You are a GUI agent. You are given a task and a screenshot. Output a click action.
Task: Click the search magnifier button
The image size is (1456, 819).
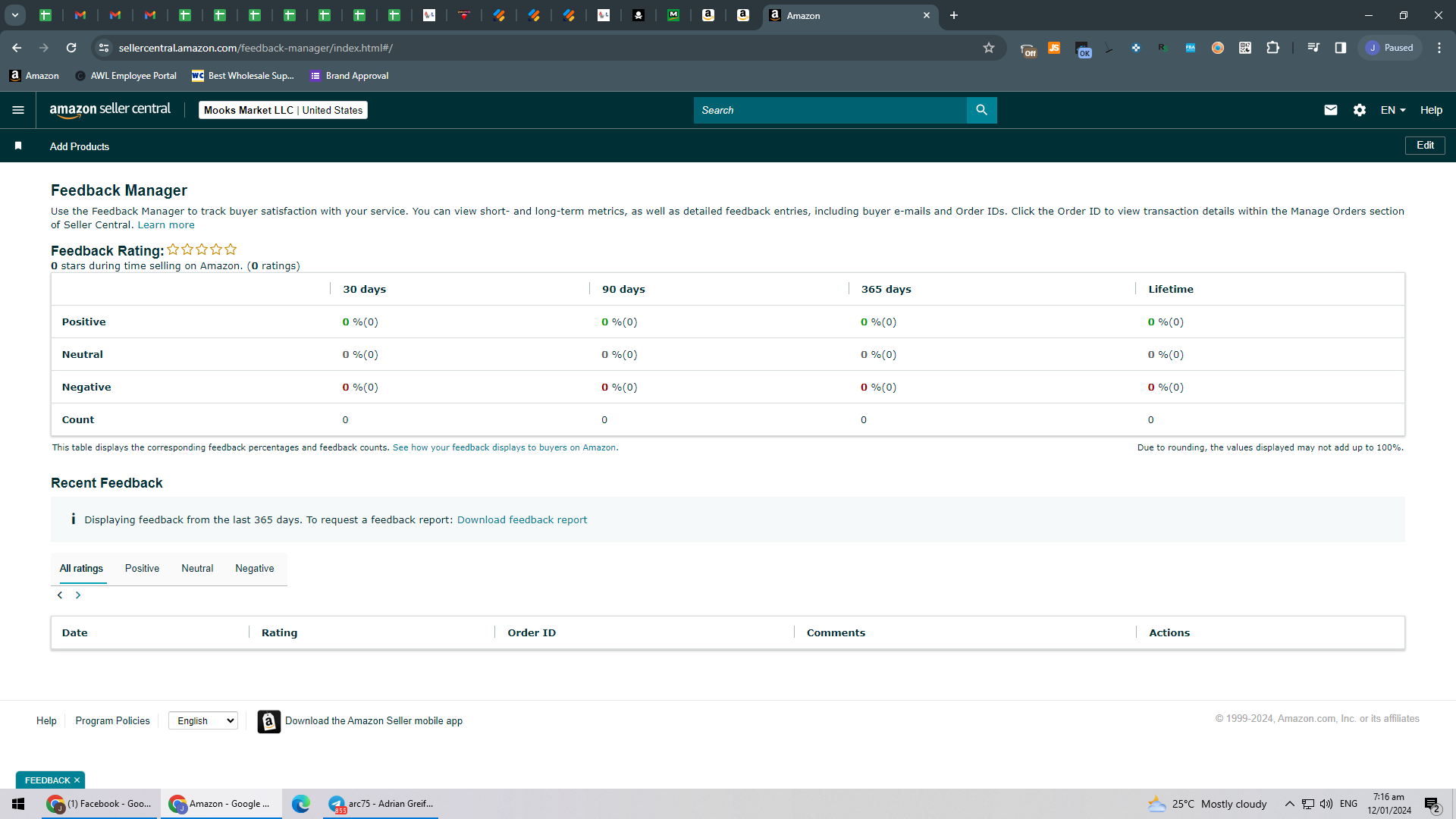(x=981, y=110)
